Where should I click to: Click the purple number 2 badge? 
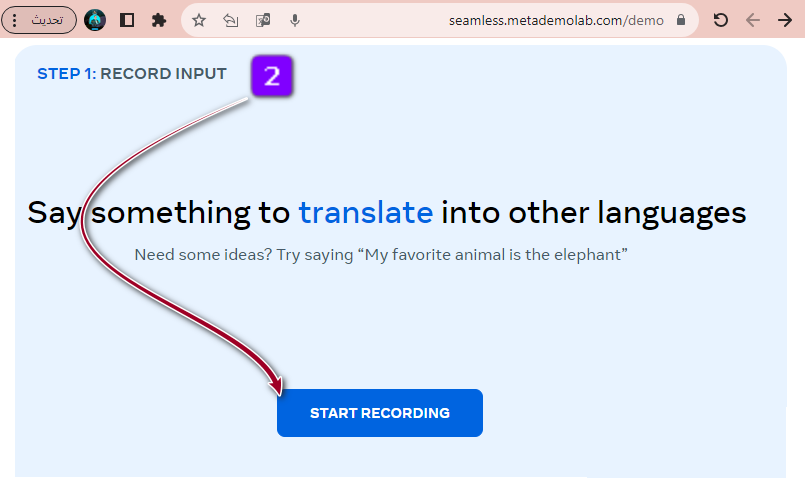pyautogui.click(x=271, y=77)
